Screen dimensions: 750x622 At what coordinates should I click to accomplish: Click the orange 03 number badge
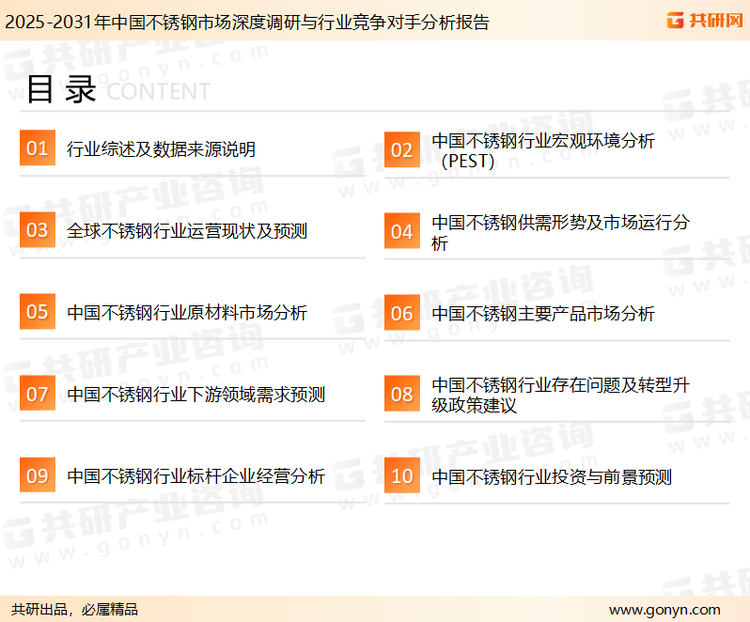coord(37,230)
